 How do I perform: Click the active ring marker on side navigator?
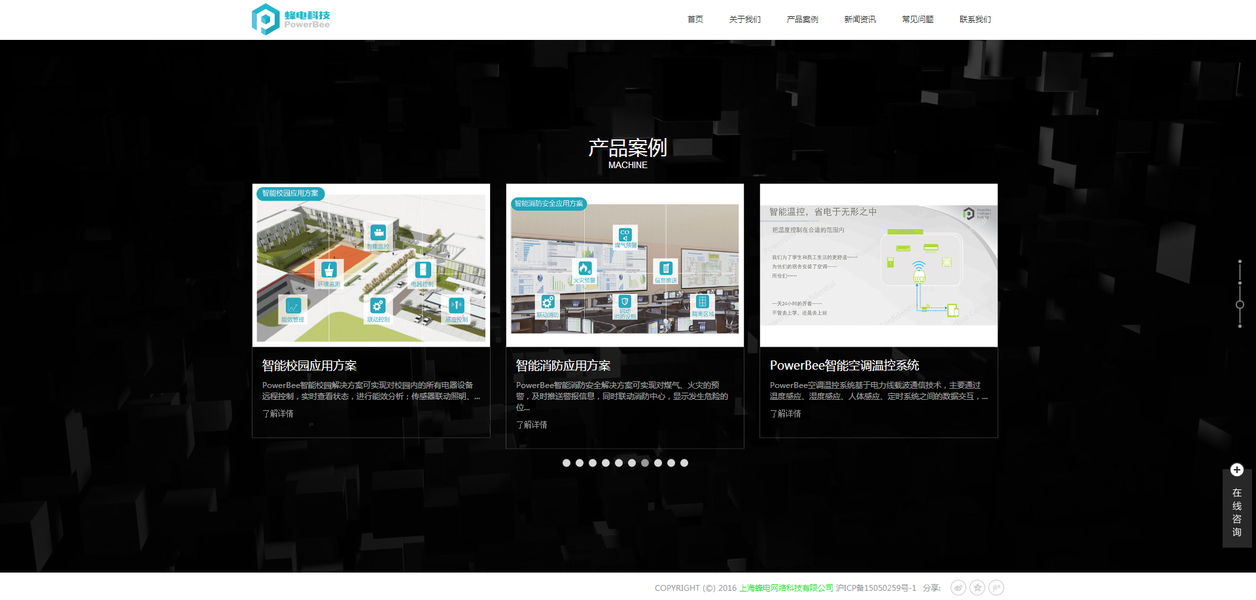click(x=1240, y=304)
